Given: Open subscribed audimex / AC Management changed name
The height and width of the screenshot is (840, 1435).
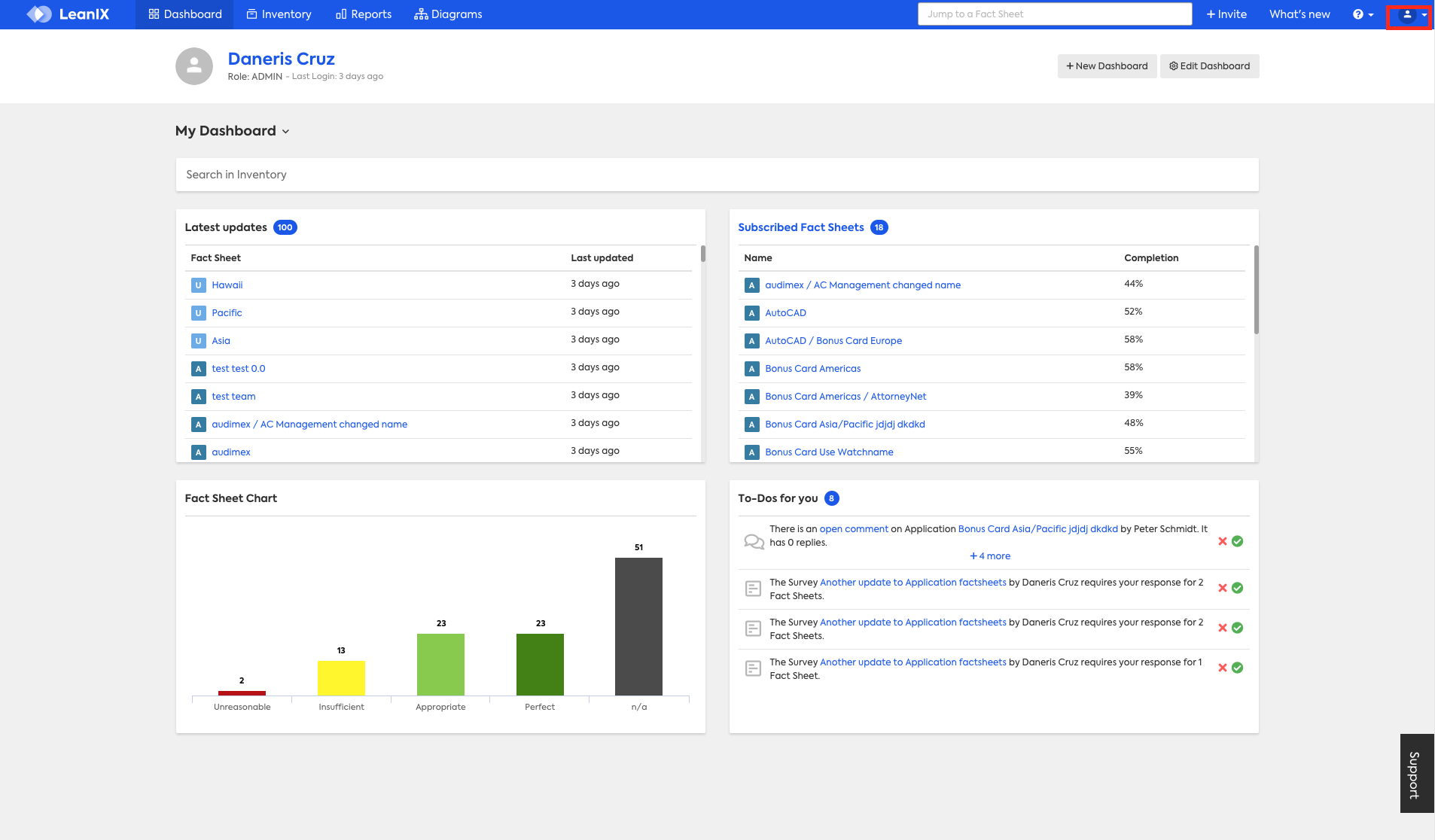Looking at the screenshot, I should [863, 285].
